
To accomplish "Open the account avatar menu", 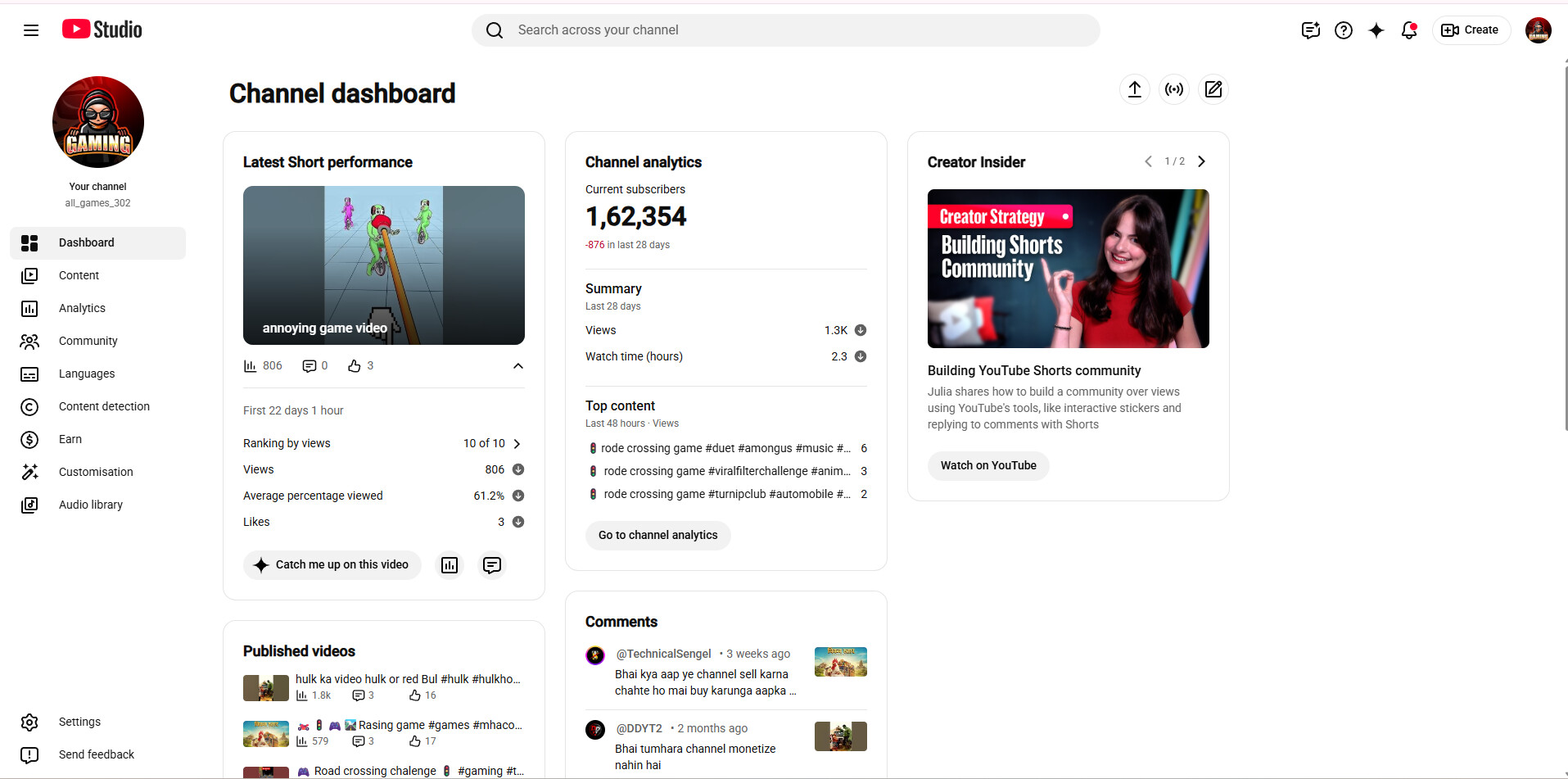I will pyautogui.click(x=1539, y=30).
